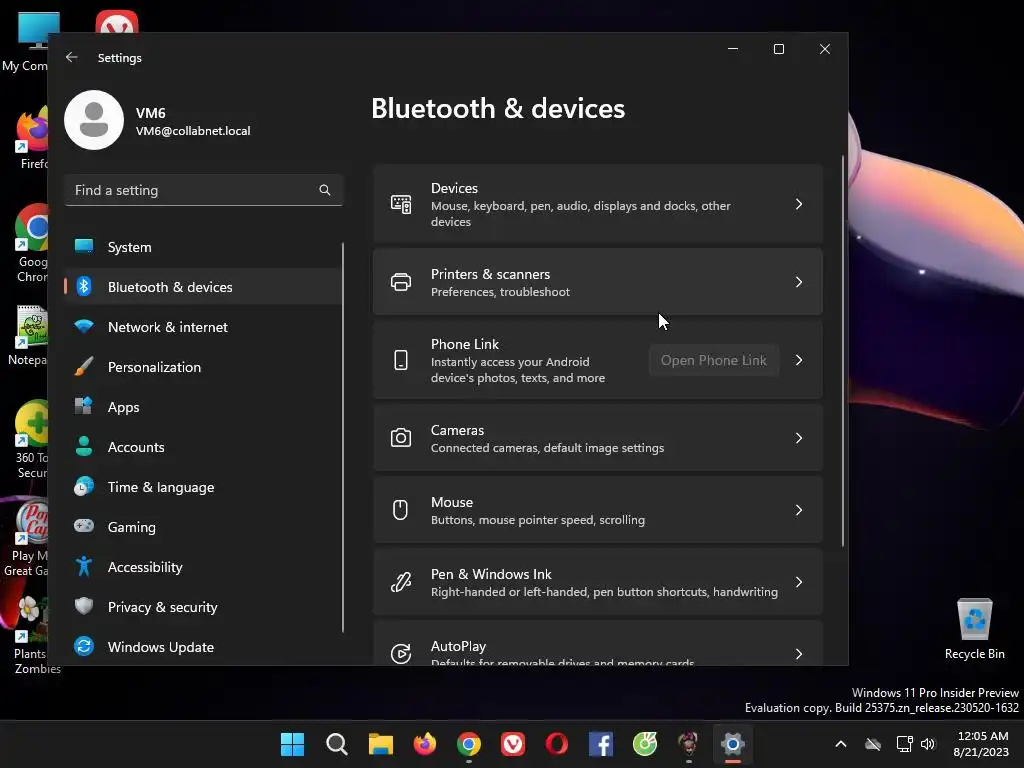Click the Network wifi icon in sidebar
1024x768 pixels.
(84, 326)
